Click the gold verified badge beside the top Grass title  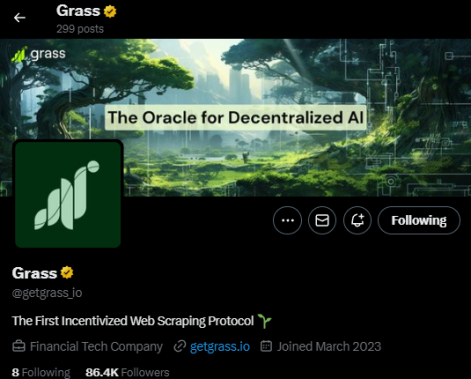pyautogui.click(x=110, y=11)
